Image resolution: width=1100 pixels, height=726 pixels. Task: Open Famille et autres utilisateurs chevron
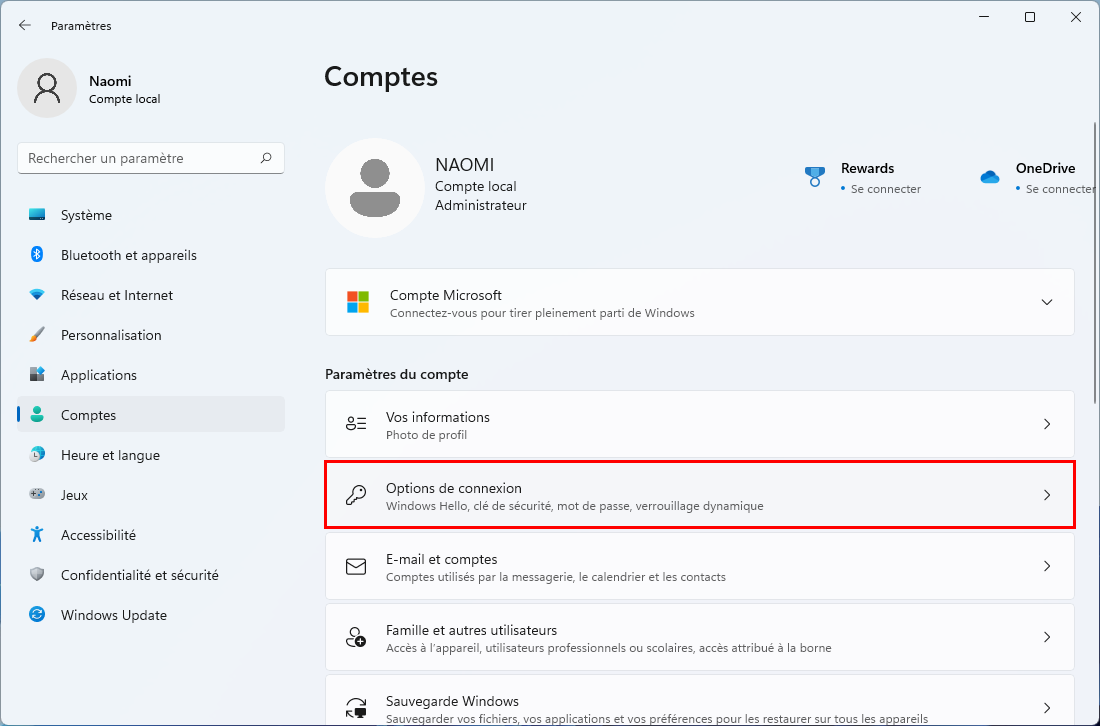(1047, 637)
